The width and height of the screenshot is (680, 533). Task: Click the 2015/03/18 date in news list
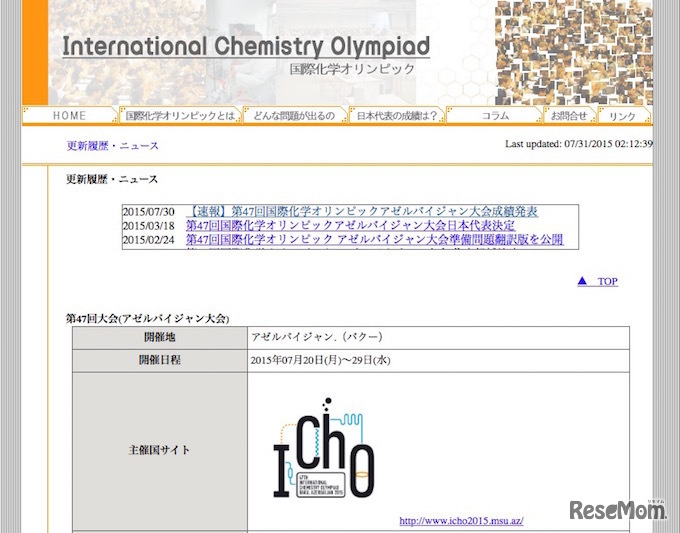coord(149,226)
